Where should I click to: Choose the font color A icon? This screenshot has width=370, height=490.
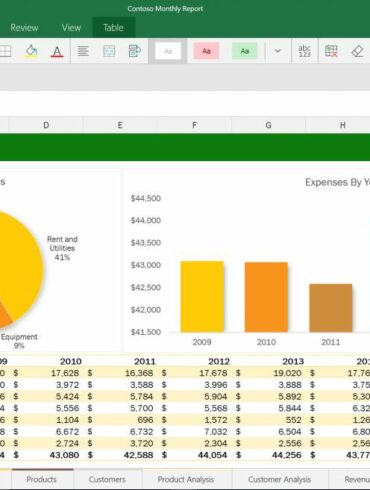(57, 52)
